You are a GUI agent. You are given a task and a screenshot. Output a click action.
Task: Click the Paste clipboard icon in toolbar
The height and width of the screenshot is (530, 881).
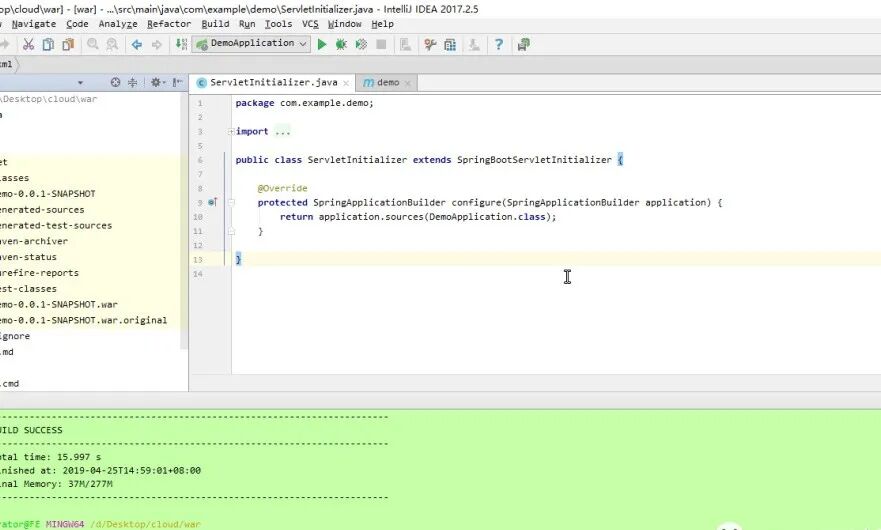69,44
